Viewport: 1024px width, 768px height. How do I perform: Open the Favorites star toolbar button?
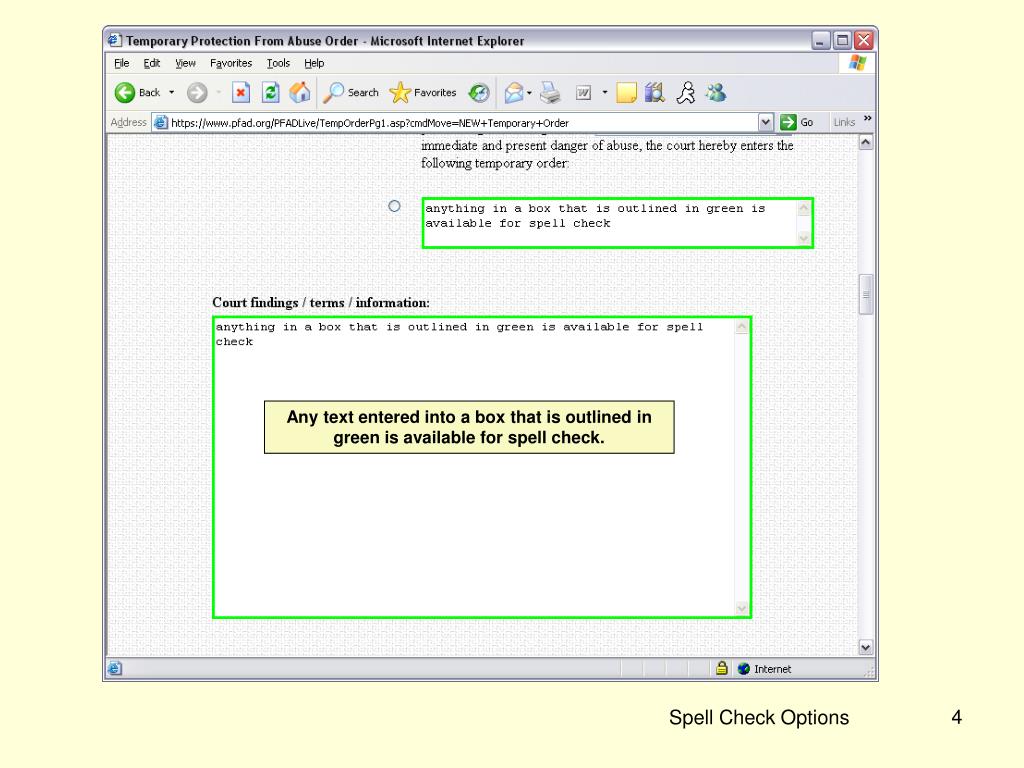click(423, 93)
